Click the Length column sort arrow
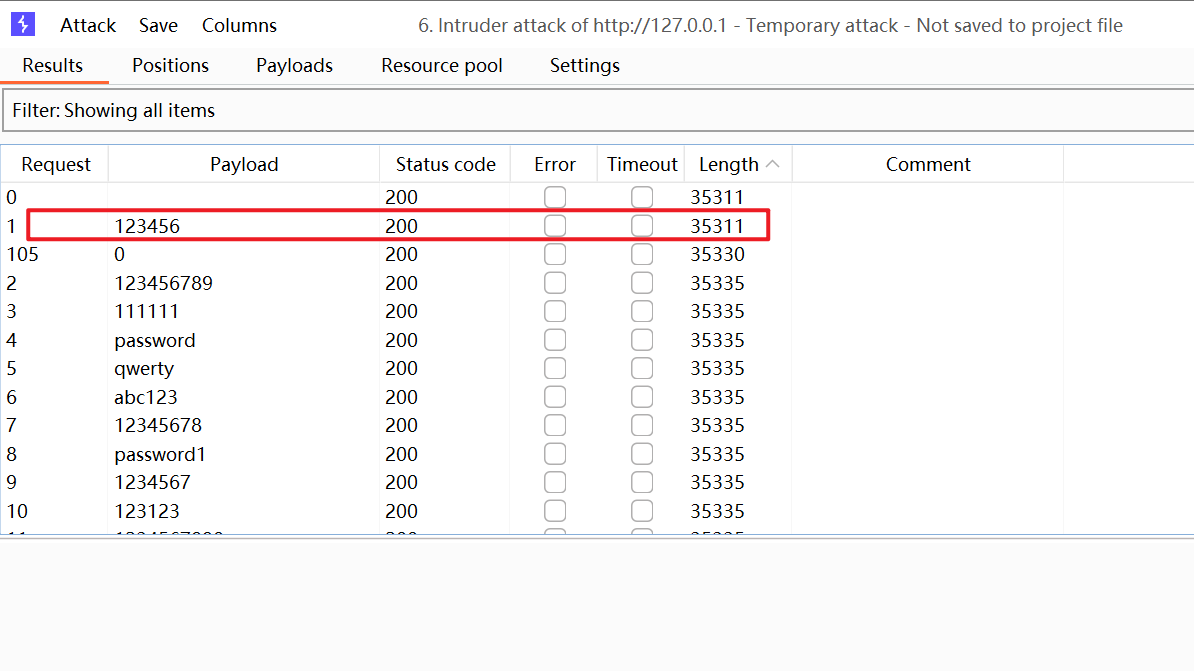 [772, 164]
